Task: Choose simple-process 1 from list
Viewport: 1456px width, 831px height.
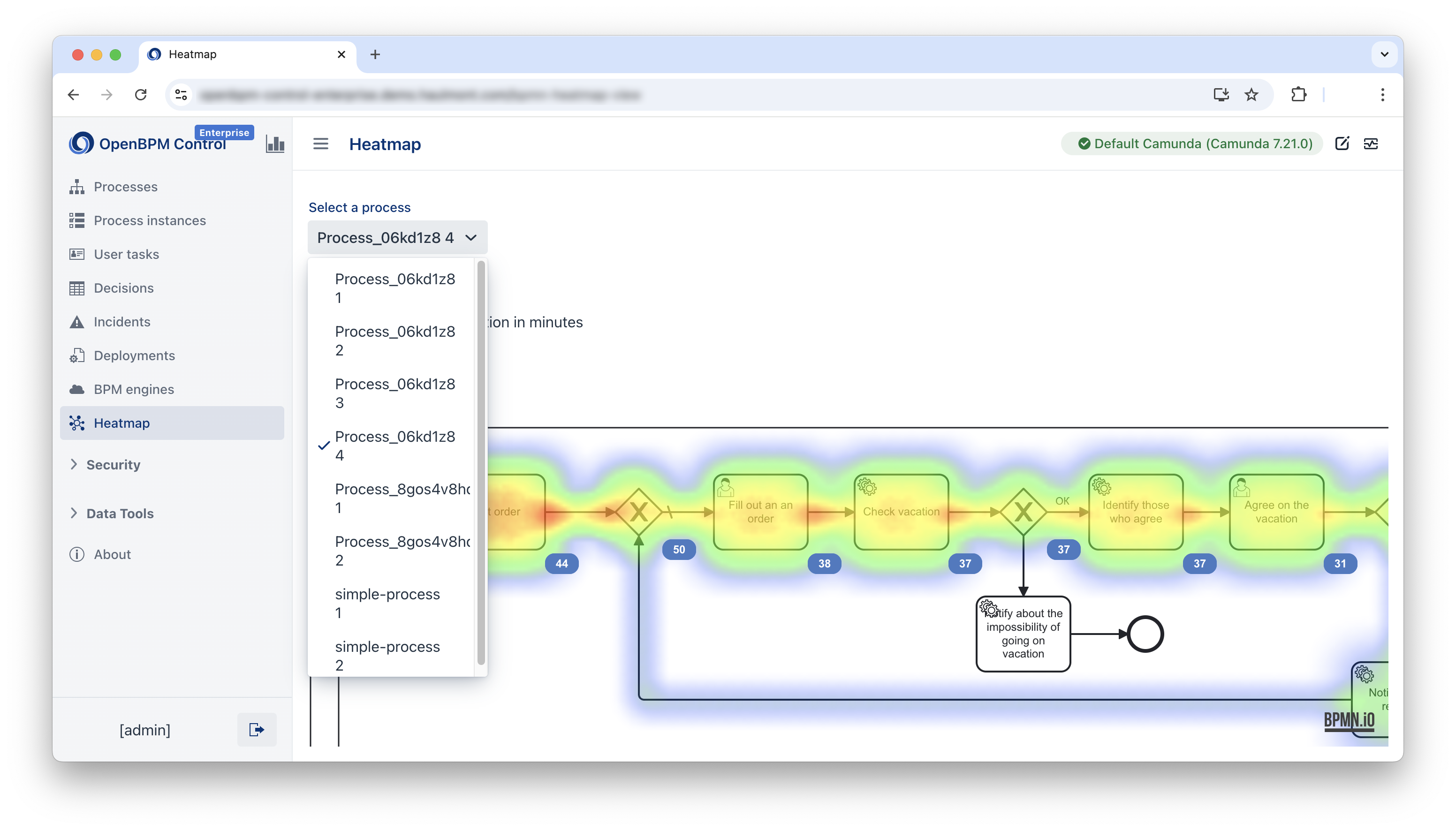Action: point(387,603)
